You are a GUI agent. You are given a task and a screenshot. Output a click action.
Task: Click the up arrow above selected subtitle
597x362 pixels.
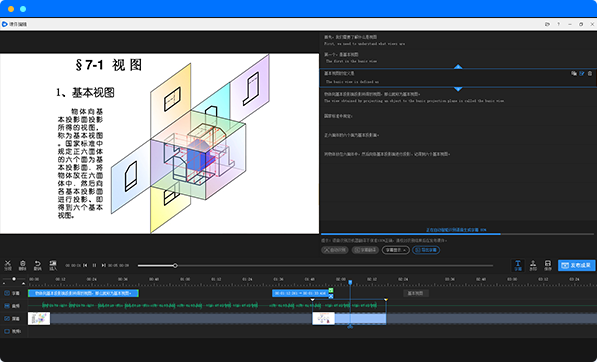458,67
